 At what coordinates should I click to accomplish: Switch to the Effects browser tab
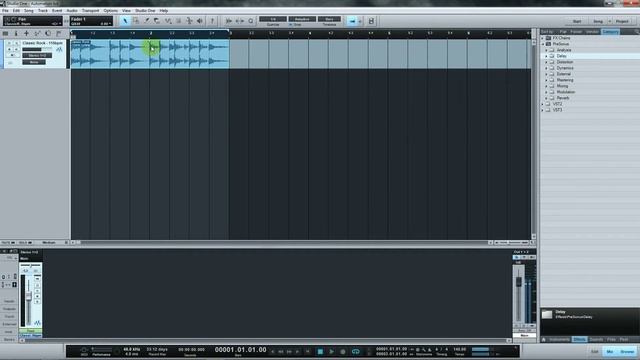[x=579, y=340]
